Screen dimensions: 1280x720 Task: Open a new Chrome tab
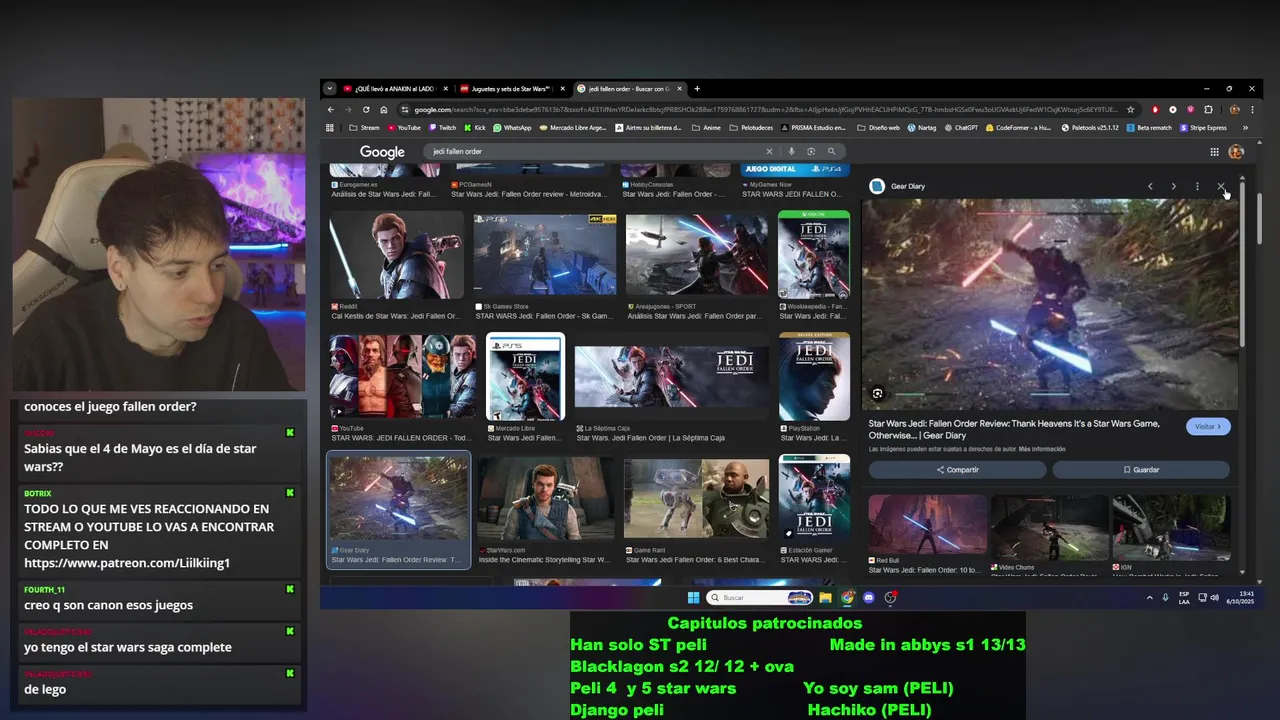697,88
